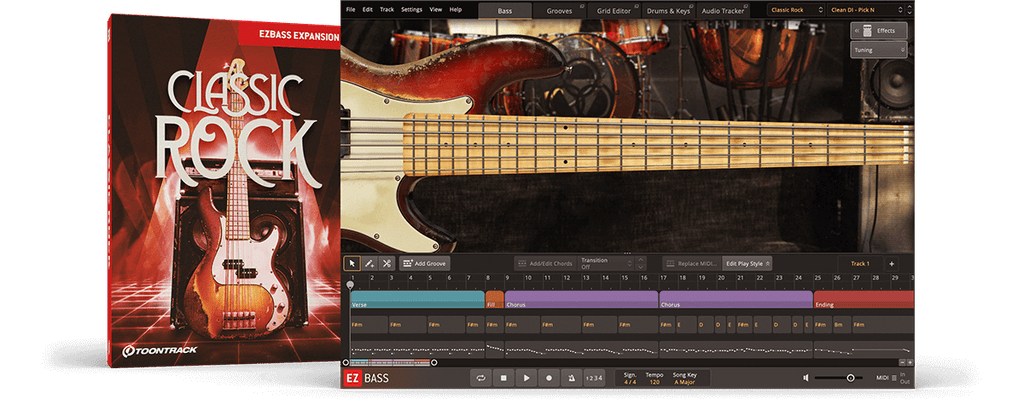Viewport: 1024px width, 416px height.
Task: Select the arrow pointer tool
Action: coord(352,263)
